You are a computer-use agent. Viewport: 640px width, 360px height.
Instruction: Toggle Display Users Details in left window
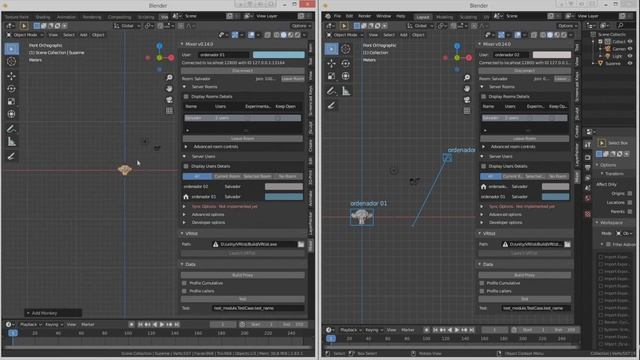[186, 166]
